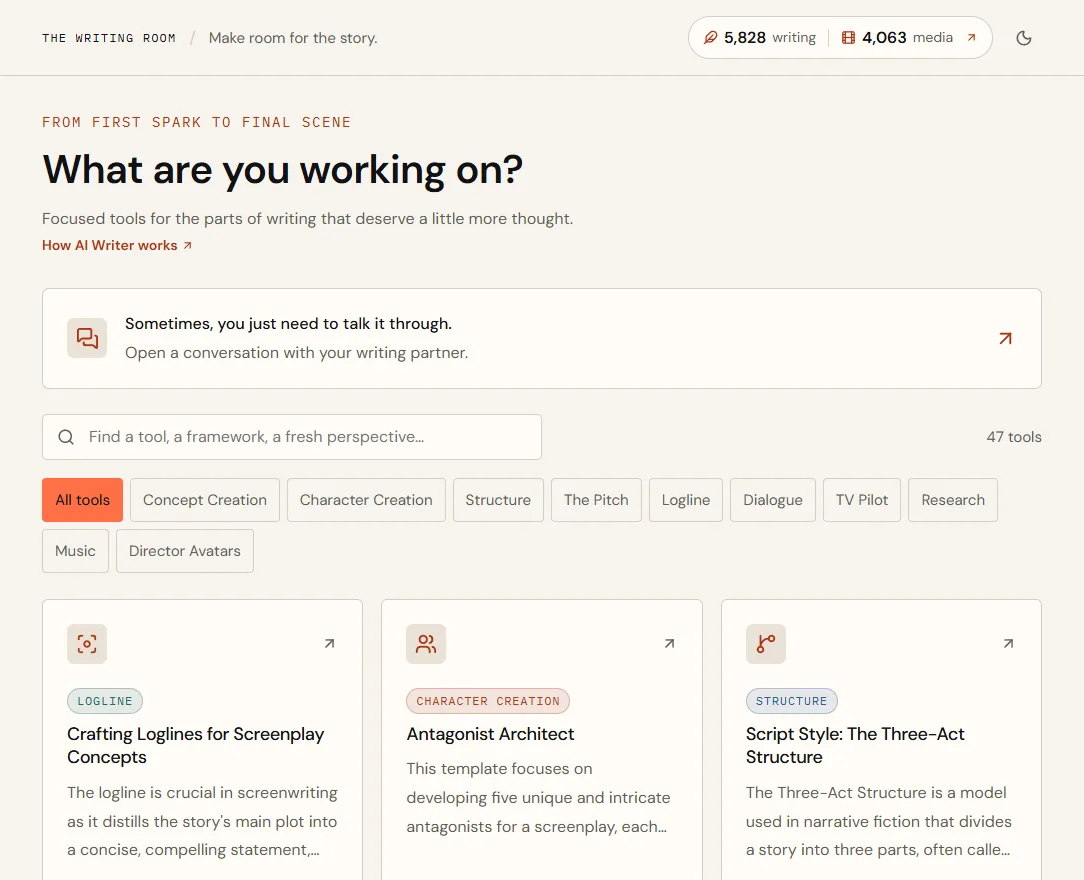Click the What are you working on? heading
The image size is (1084, 880).
[283, 169]
